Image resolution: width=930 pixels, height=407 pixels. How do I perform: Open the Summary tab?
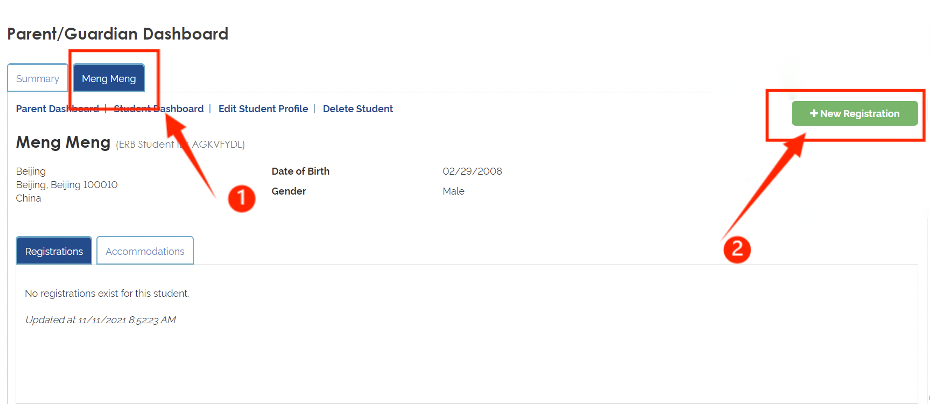(x=37, y=78)
